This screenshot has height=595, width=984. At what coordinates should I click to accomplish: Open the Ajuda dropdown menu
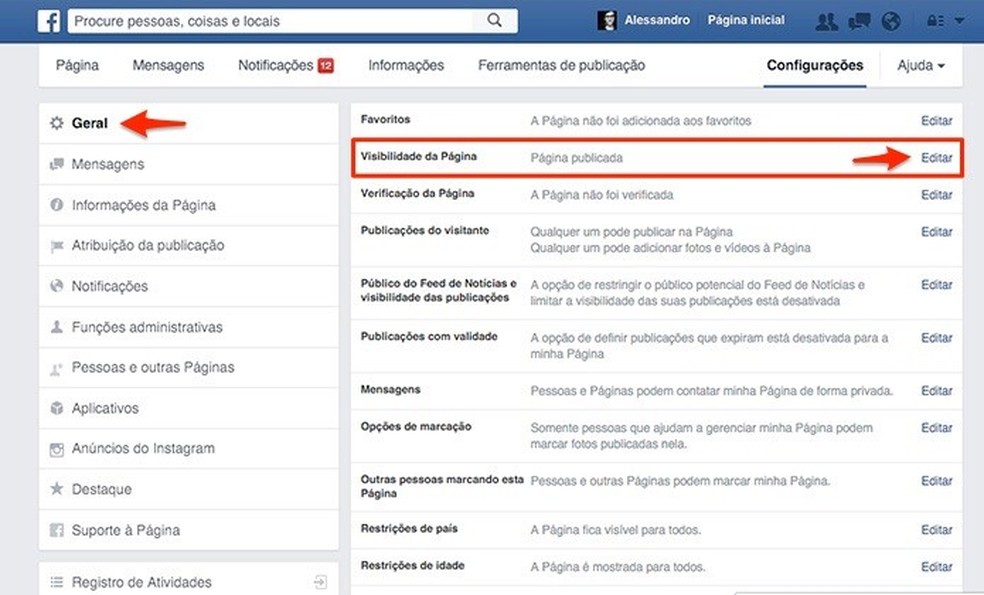point(920,65)
